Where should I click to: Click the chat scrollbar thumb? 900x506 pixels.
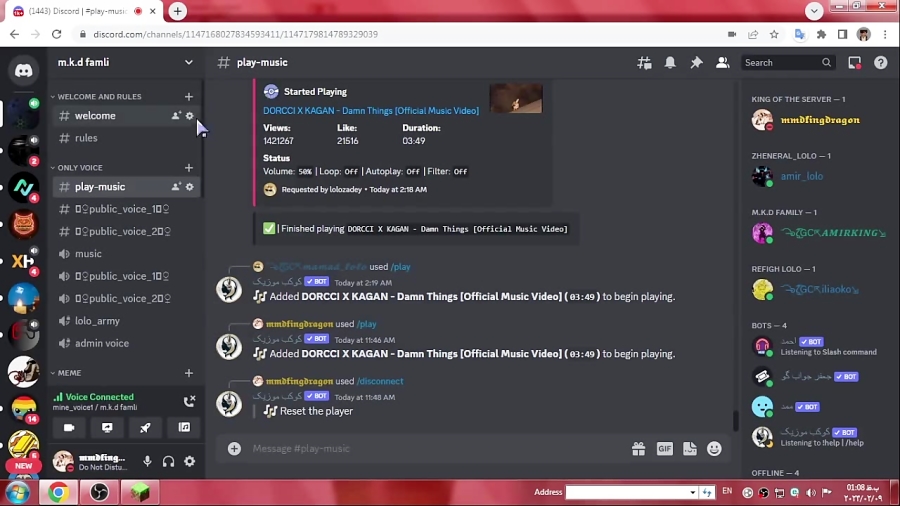[x=735, y=421]
